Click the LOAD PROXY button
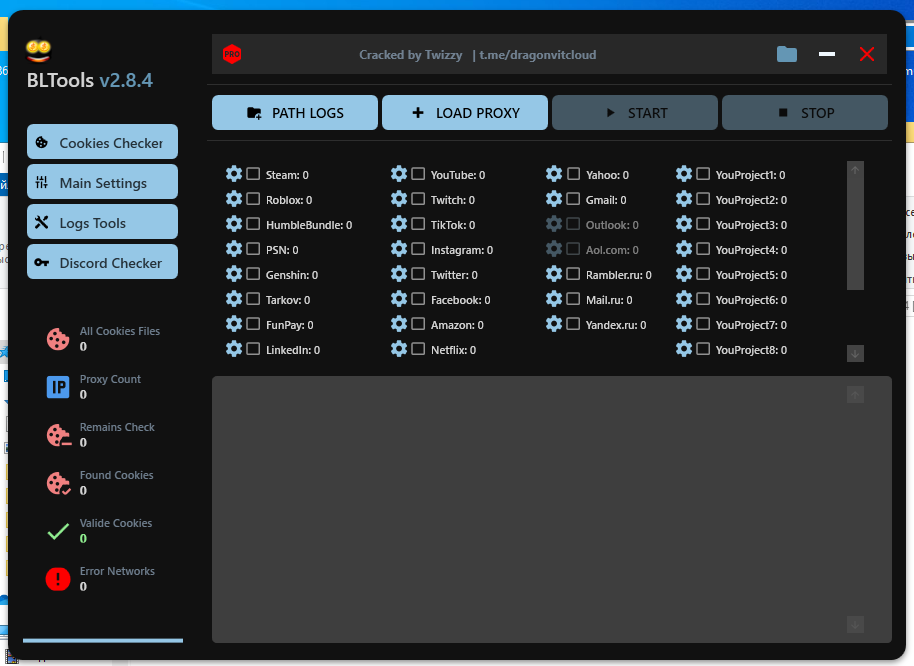 [x=465, y=112]
